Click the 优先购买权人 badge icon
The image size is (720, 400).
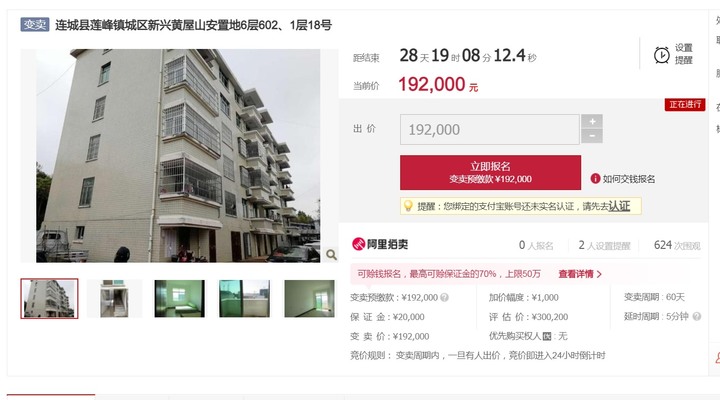coord(546,336)
